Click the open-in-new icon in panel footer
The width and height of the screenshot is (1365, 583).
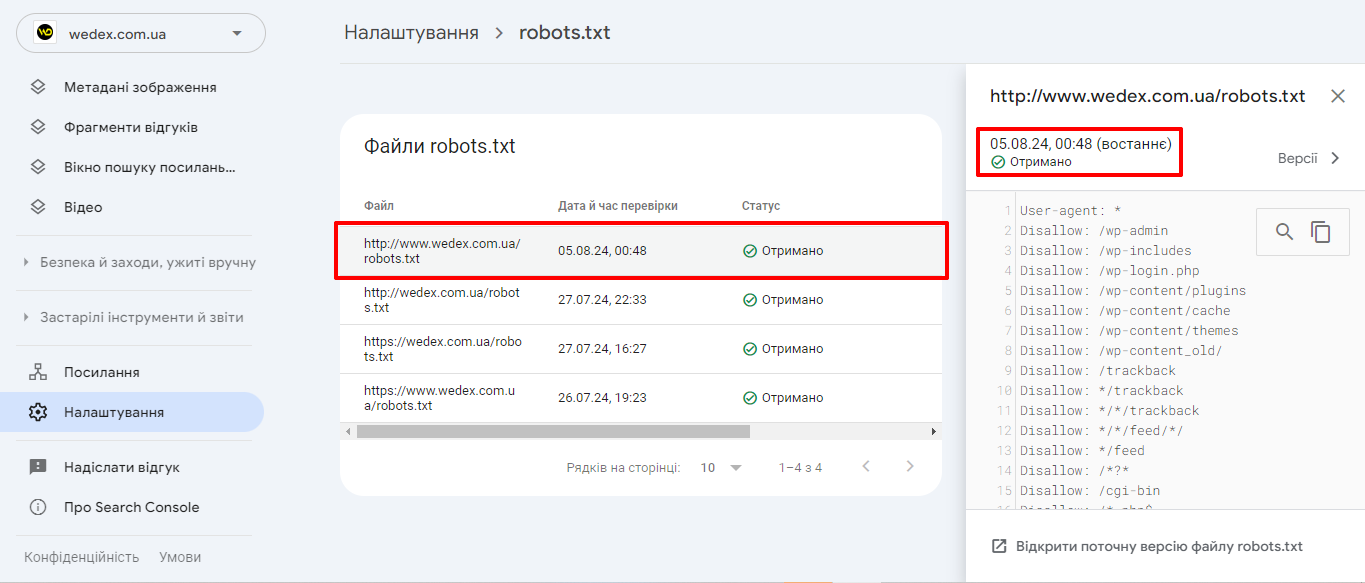click(x=998, y=546)
